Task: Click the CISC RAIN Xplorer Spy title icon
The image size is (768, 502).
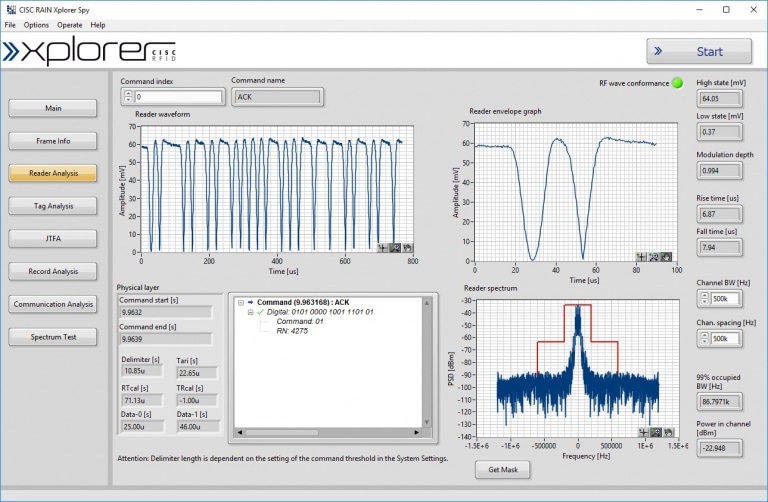Action: (11, 9)
